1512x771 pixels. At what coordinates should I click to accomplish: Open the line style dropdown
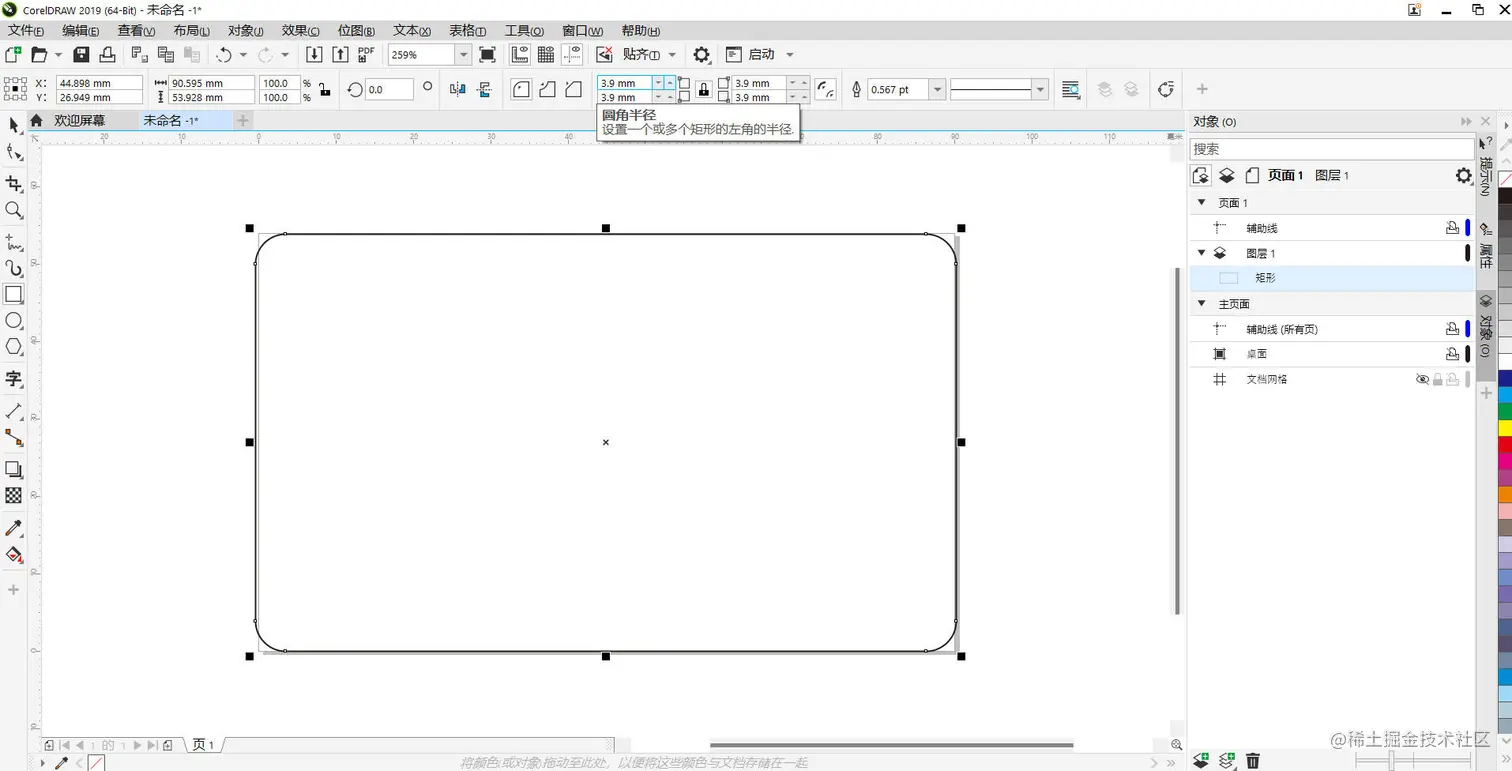pos(1040,90)
